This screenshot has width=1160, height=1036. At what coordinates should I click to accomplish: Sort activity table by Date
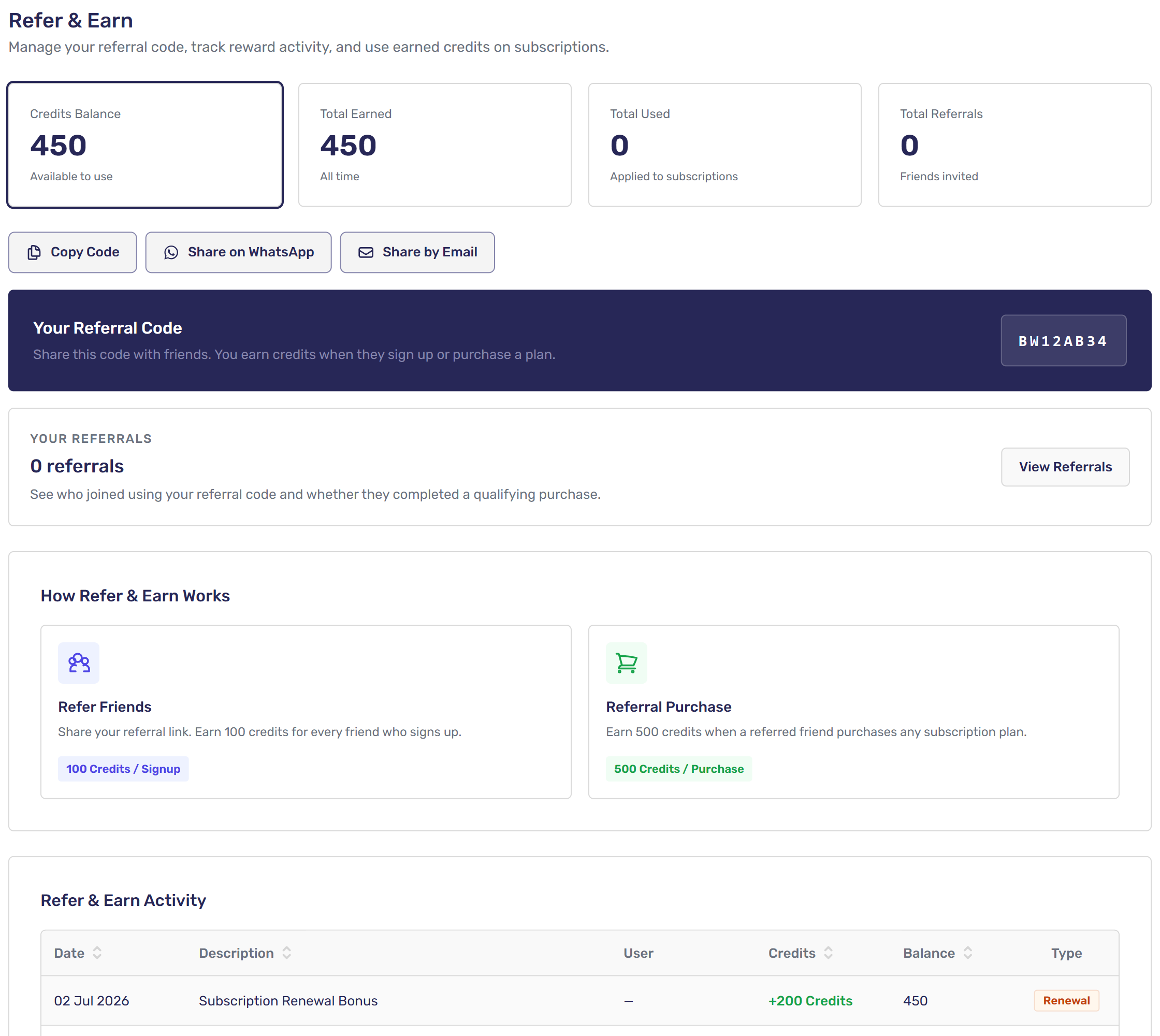[x=97, y=952]
